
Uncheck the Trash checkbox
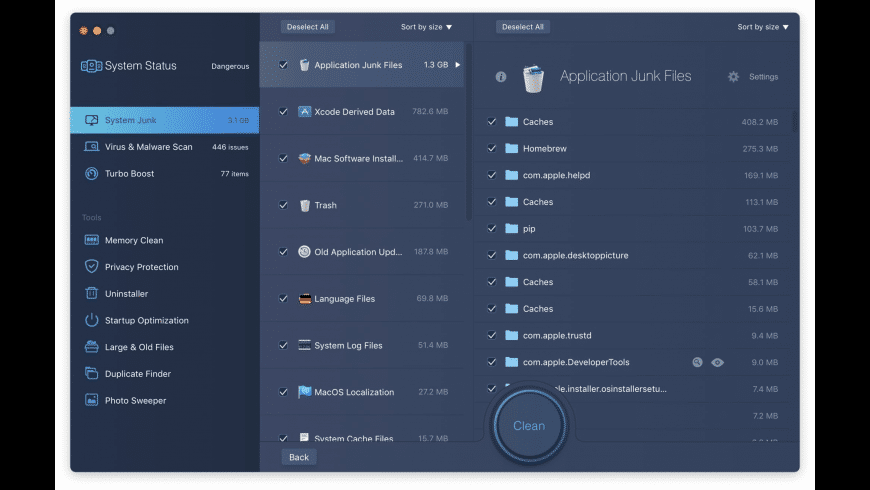tap(283, 205)
